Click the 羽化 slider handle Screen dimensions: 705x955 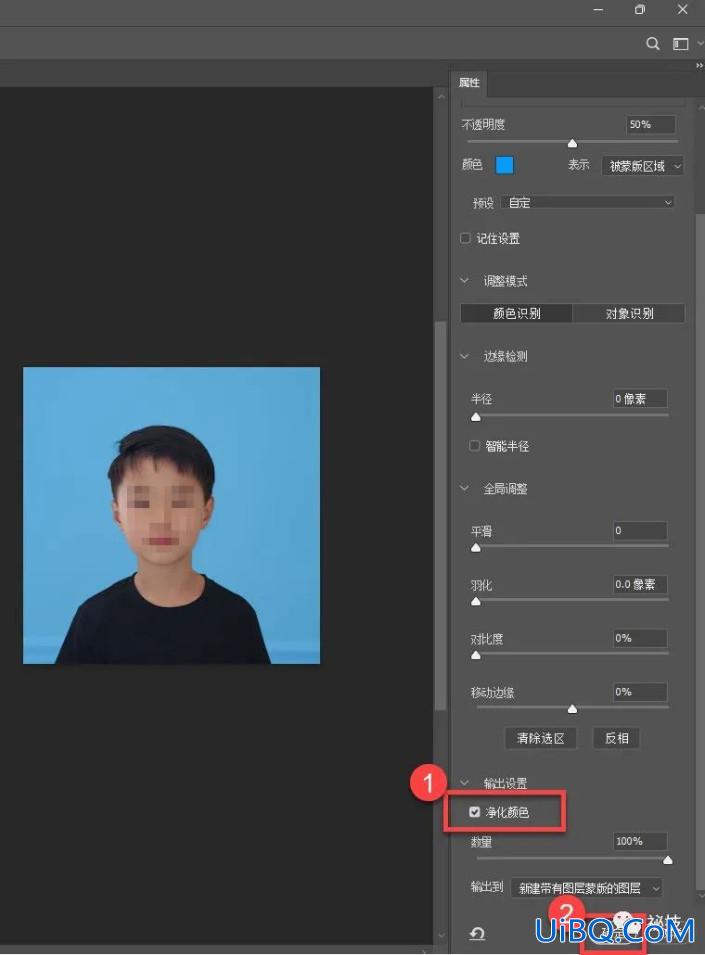476,602
